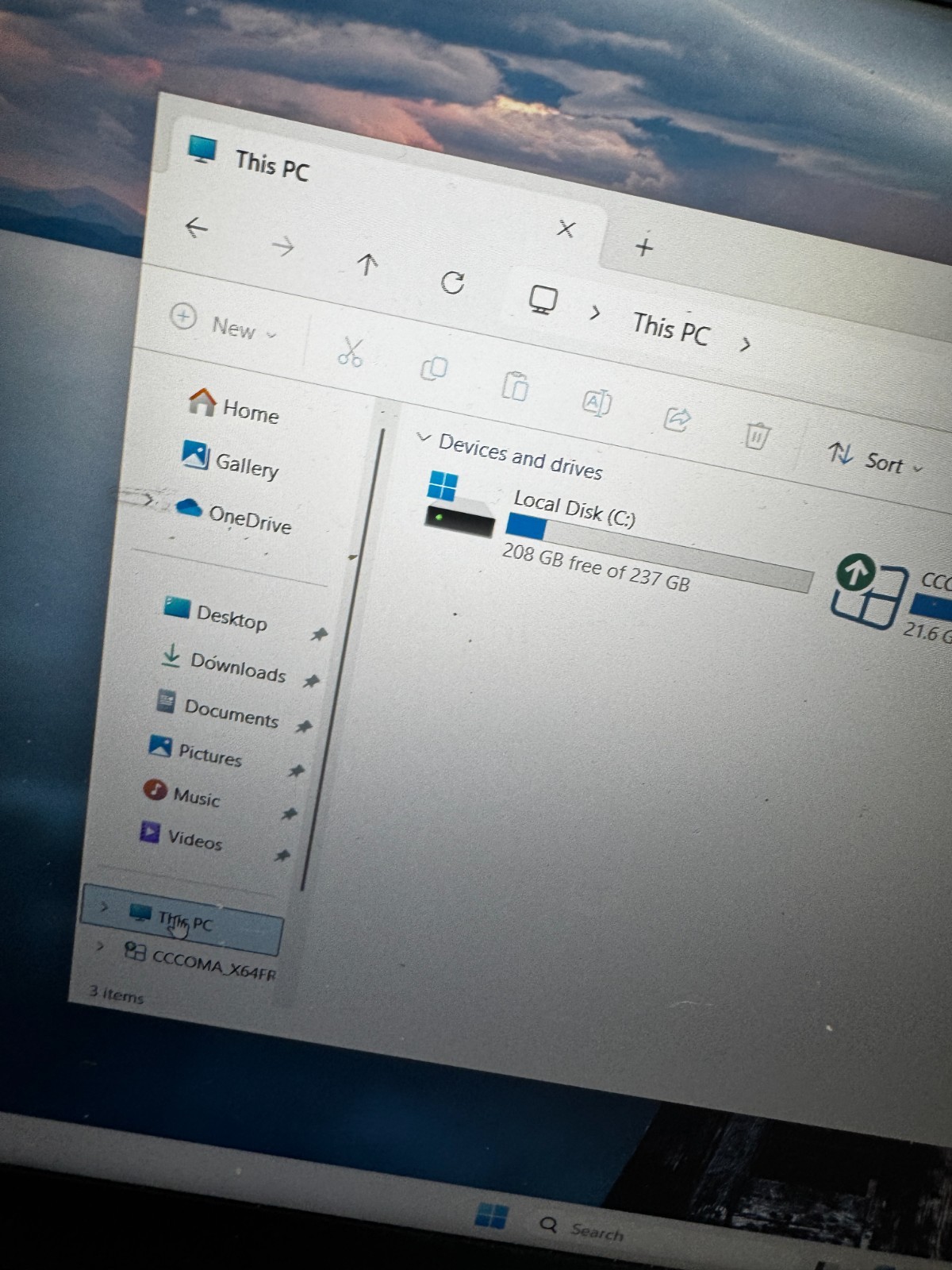The width and height of the screenshot is (952, 1270).
Task: Click the '3 items' status text
Action: pyautogui.click(x=116, y=994)
